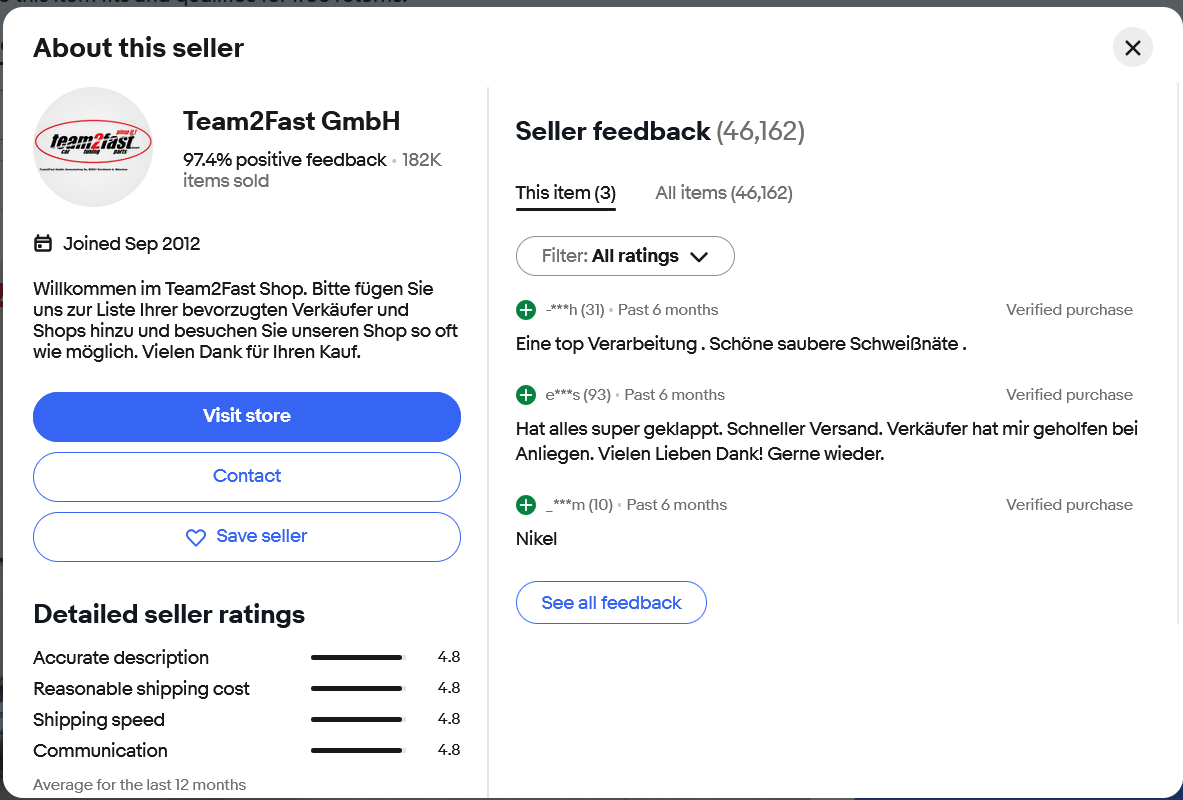Screen dimensions: 1183x800
Task: Close the About this seller dialog
Action: click(1132, 48)
